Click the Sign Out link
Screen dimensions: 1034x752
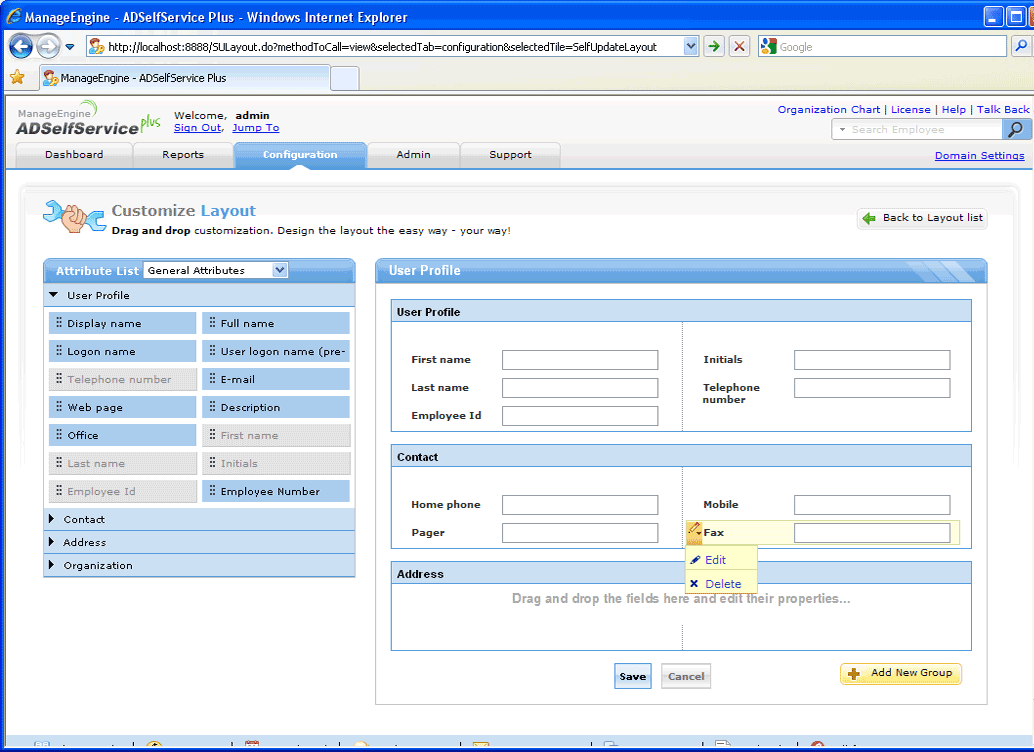tap(198, 128)
